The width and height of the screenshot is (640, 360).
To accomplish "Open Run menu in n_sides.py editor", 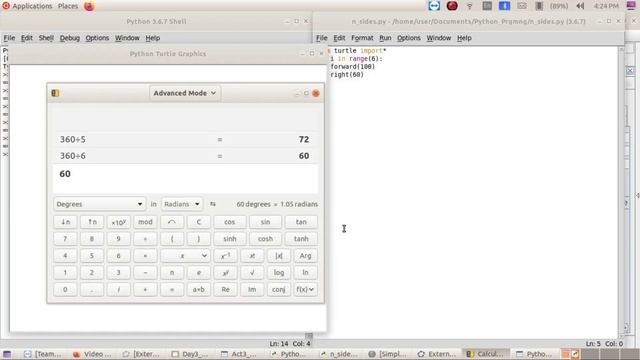I will [385, 38].
